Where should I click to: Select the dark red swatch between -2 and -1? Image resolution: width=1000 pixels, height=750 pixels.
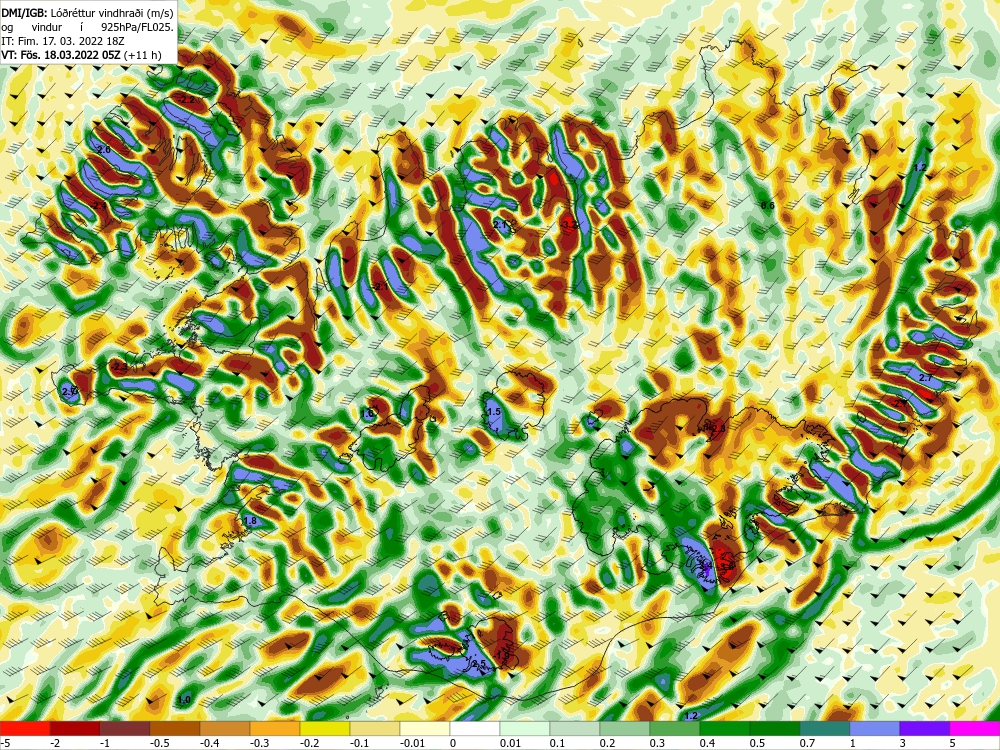coord(75,728)
